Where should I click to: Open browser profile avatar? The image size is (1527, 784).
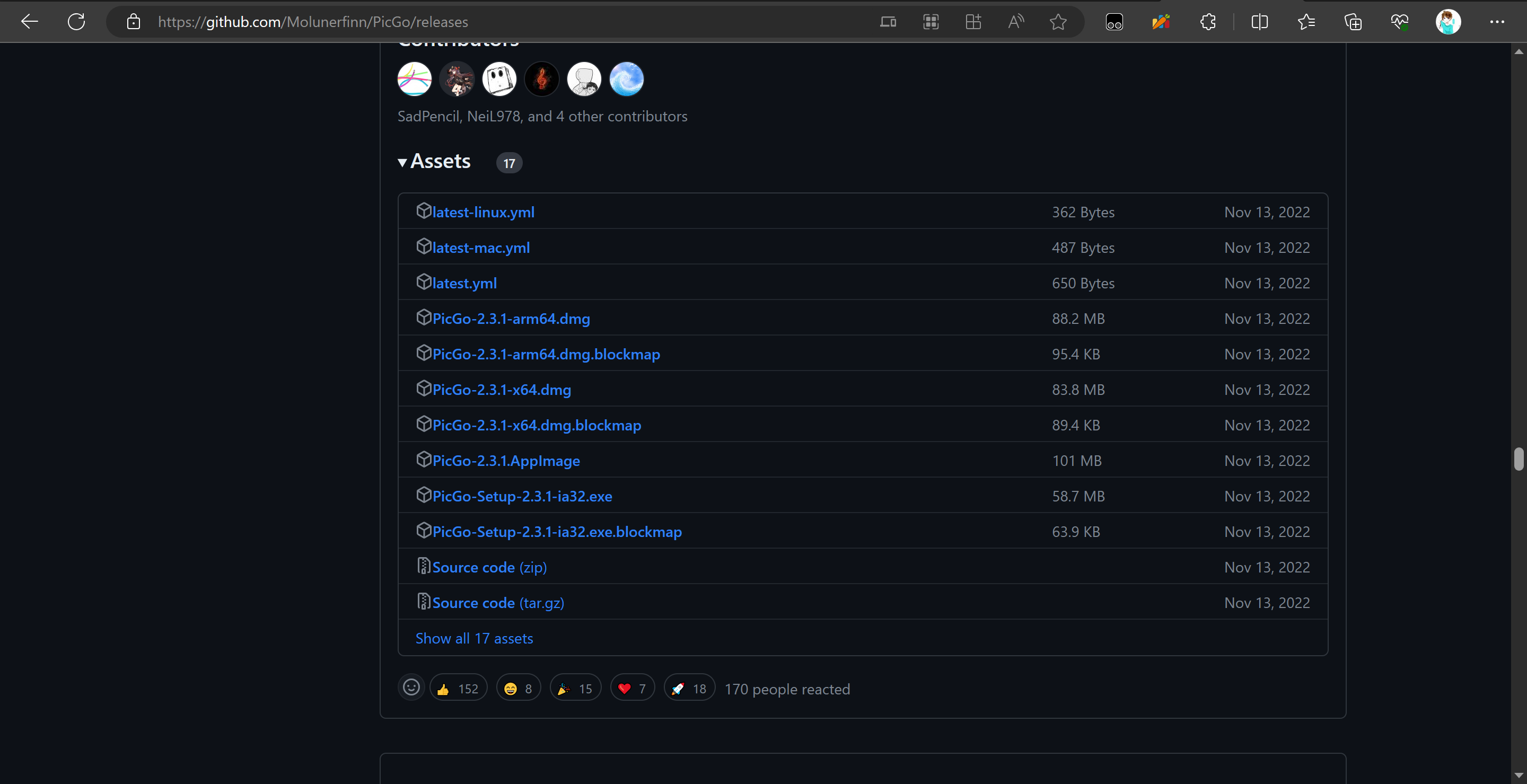1447,22
